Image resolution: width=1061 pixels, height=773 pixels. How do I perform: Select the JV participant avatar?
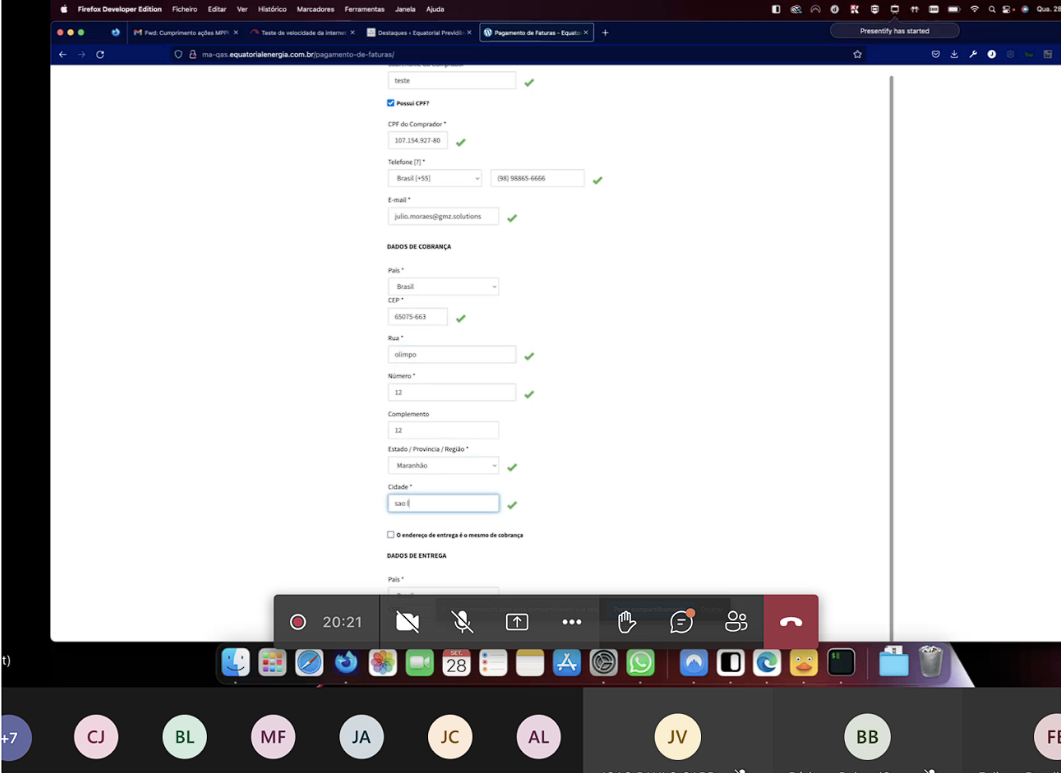677,736
